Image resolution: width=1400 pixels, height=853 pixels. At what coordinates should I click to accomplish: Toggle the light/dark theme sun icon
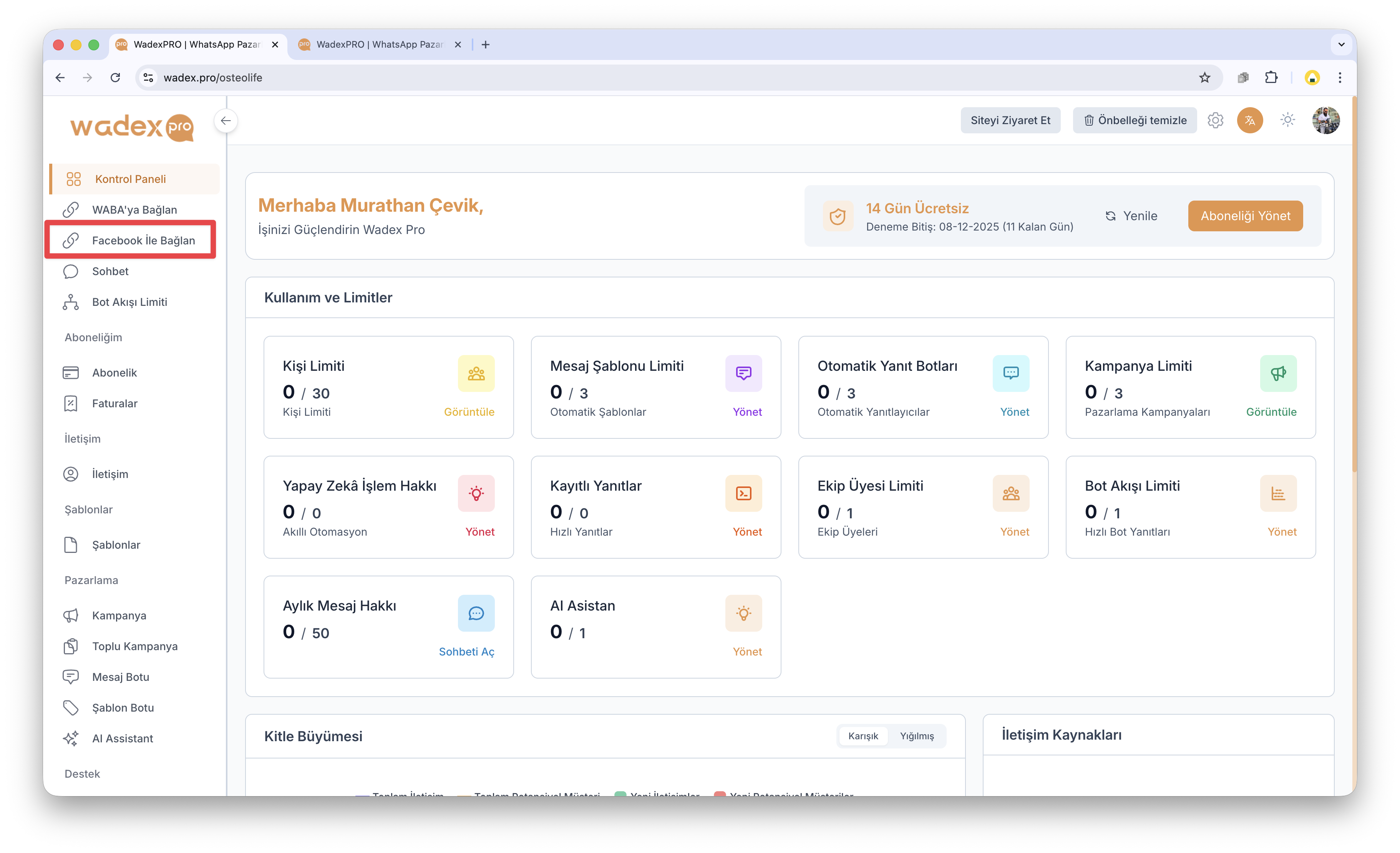[1287, 120]
